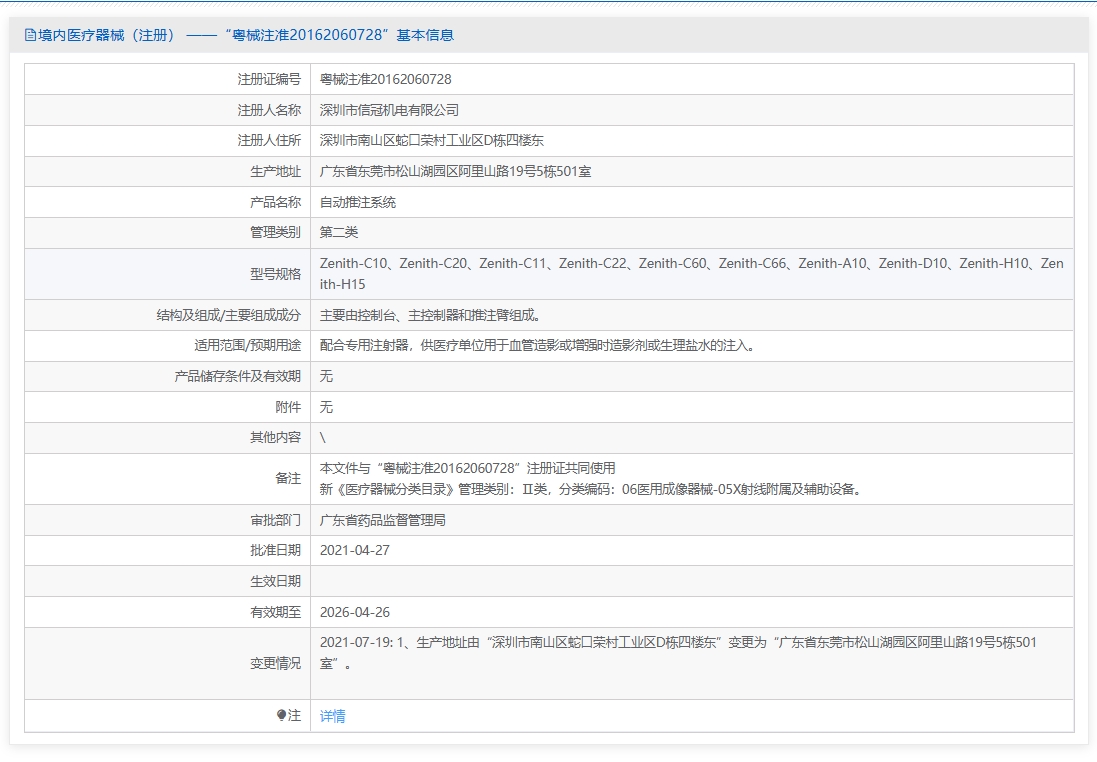Select approving department 广东省药品监督管理局
This screenshot has height=762, width=1097.
click(383, 520)
